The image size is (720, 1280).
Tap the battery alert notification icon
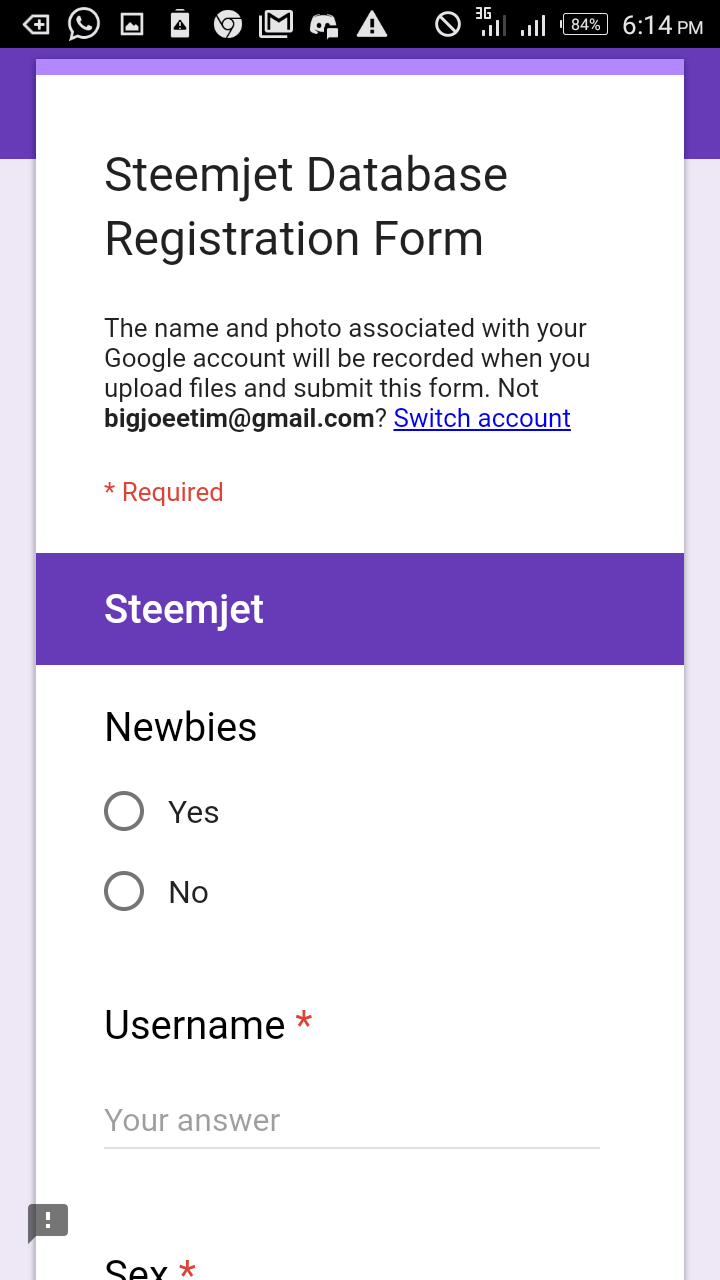click(x=180, y=24)
